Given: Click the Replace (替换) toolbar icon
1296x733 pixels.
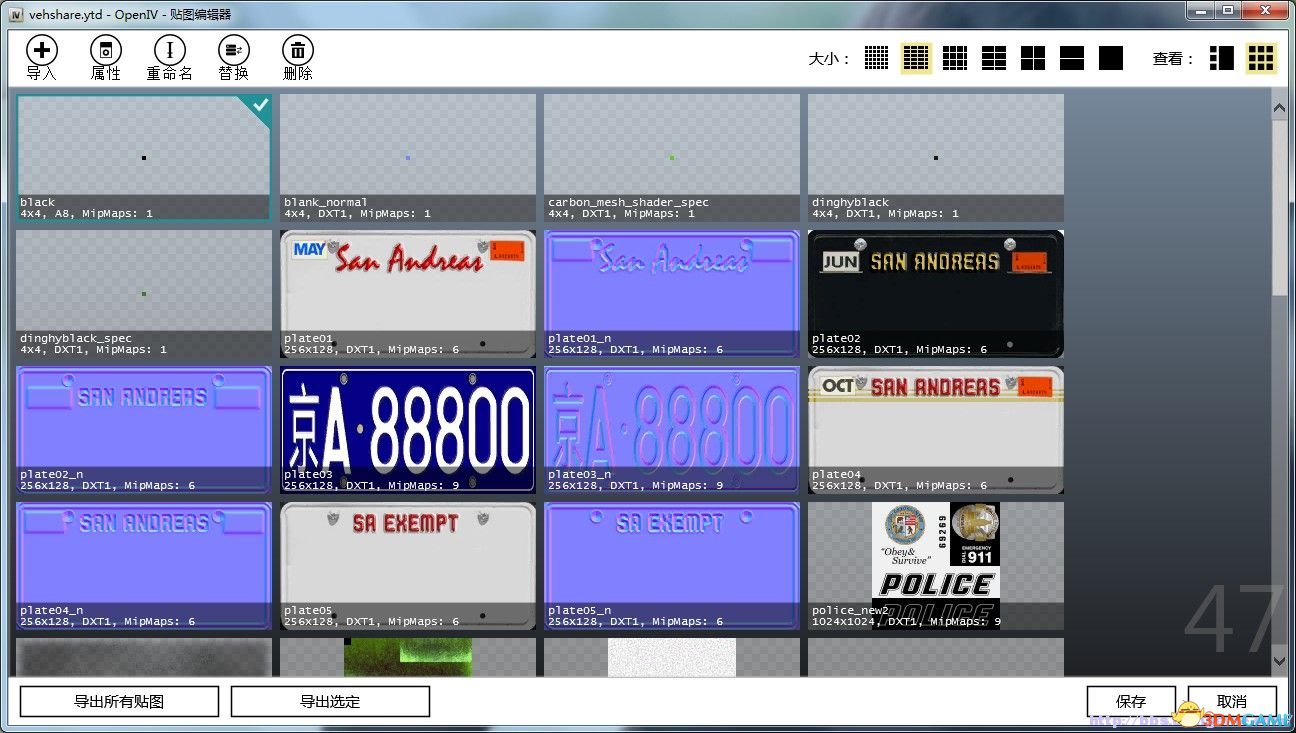Looking at the screenshot, I should coord(234,50).
